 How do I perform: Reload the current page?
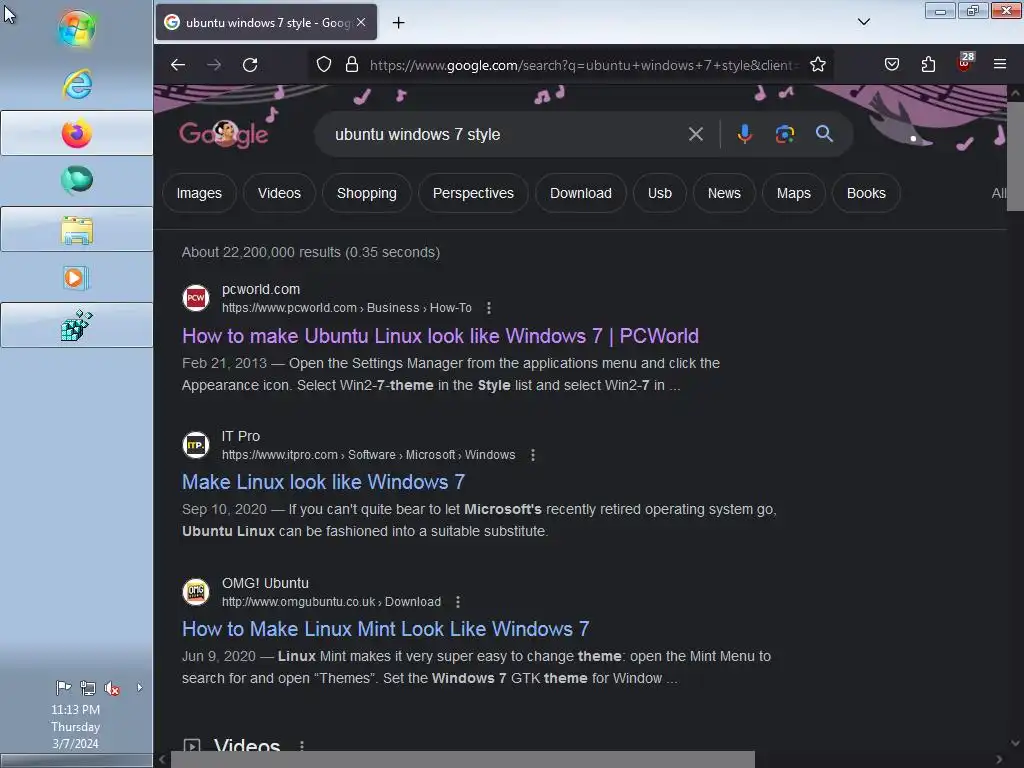(x=250, y=65)
